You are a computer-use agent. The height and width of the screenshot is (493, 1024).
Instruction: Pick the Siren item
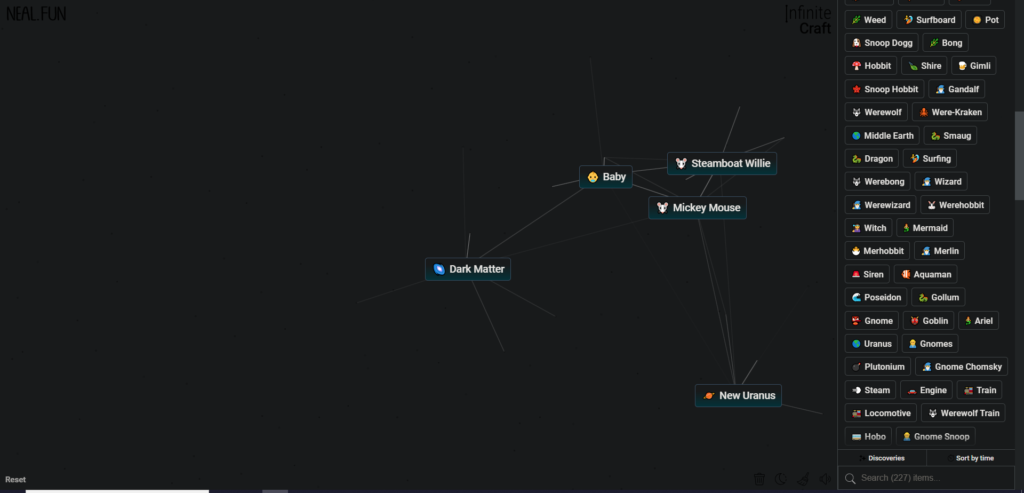coord(867,274)
